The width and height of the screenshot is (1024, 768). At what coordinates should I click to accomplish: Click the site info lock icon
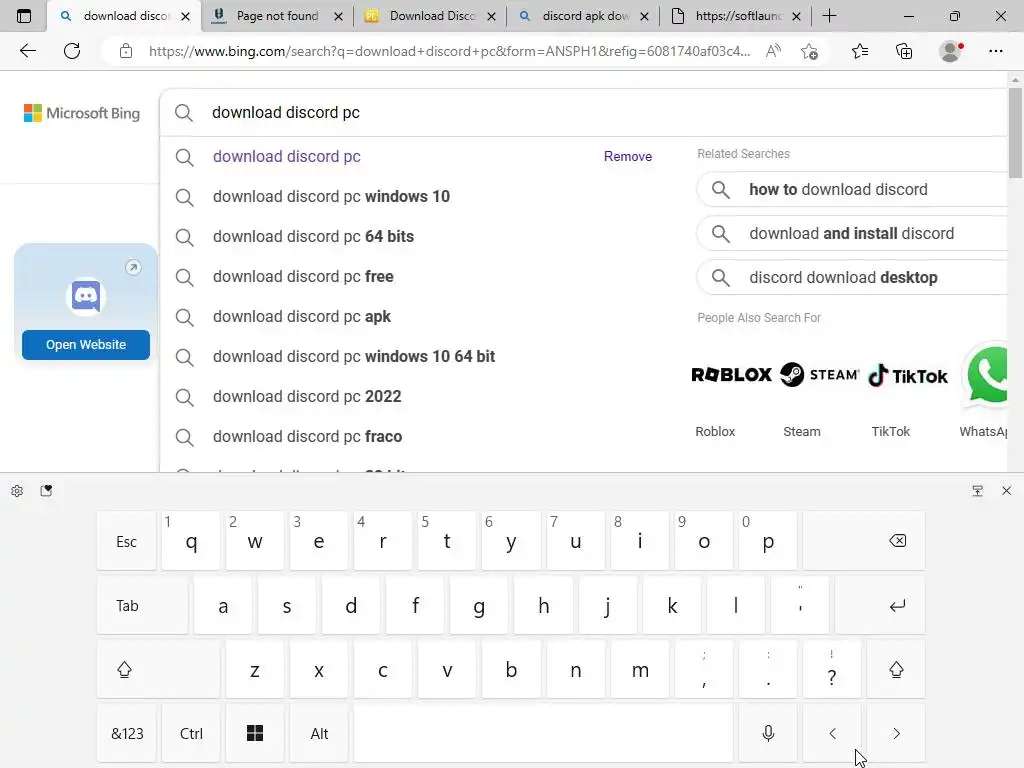point(126,51)
